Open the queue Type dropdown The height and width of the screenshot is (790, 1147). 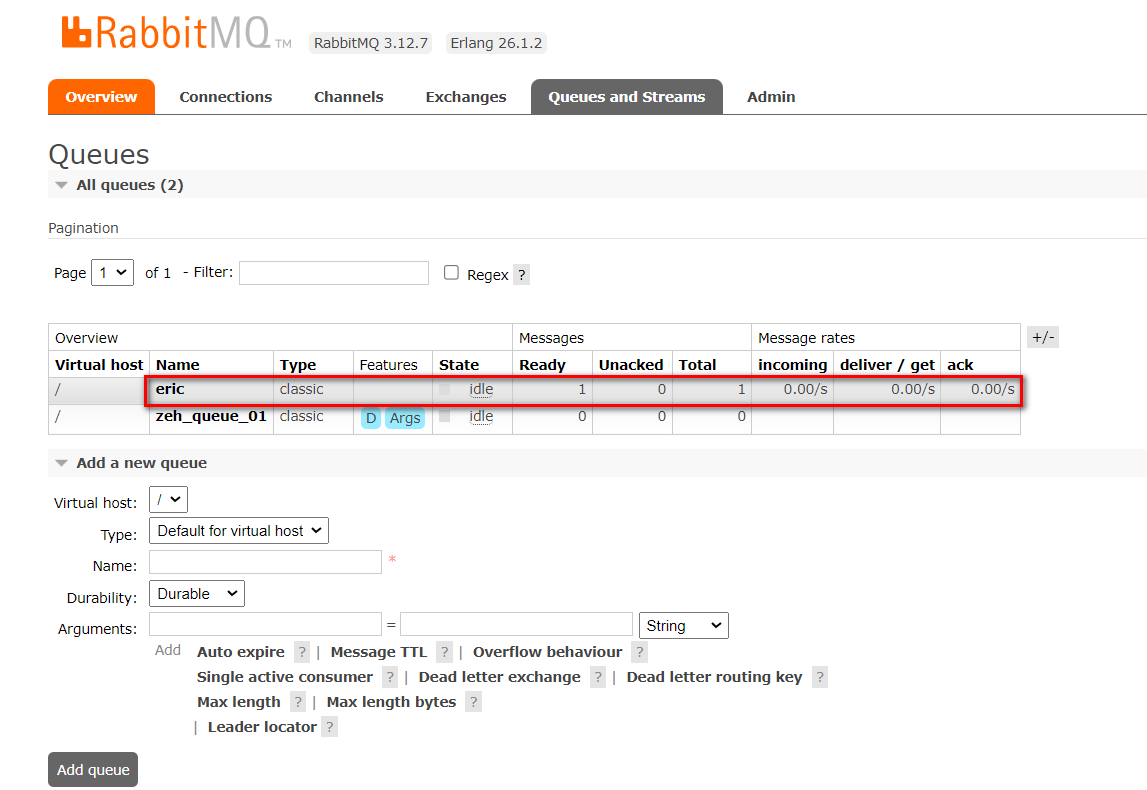tap(238, 531)
